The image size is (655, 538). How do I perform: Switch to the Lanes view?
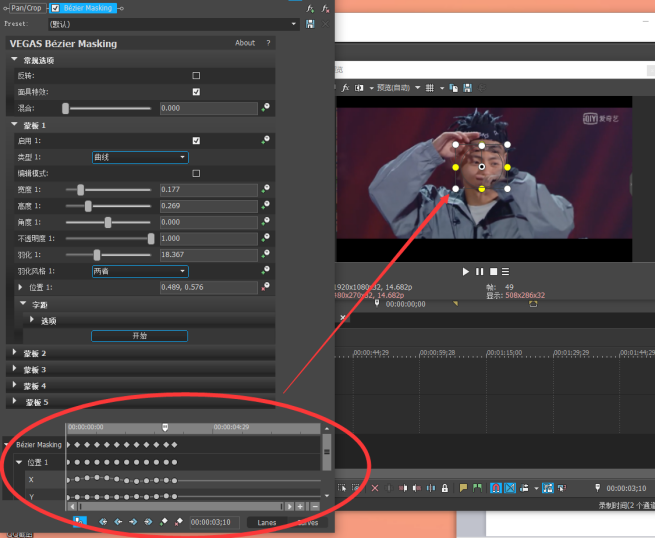pyautogui.click(x=267, y=522)
